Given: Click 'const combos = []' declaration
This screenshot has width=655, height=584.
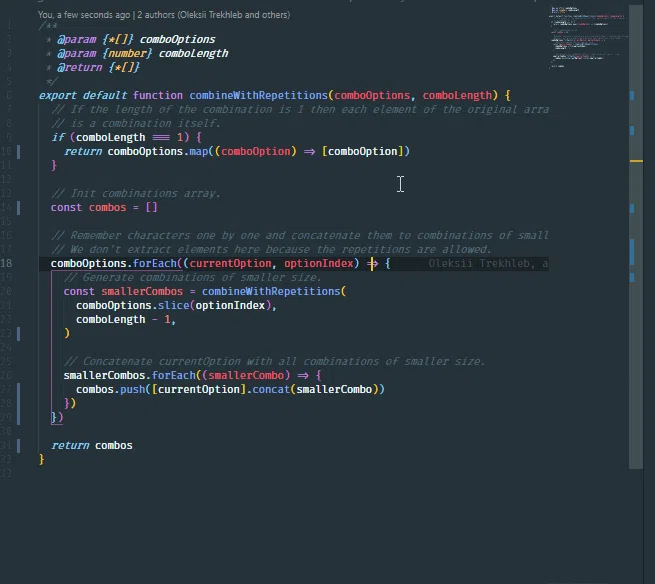Looking at the screenshot, I should [x=104, y=207].
